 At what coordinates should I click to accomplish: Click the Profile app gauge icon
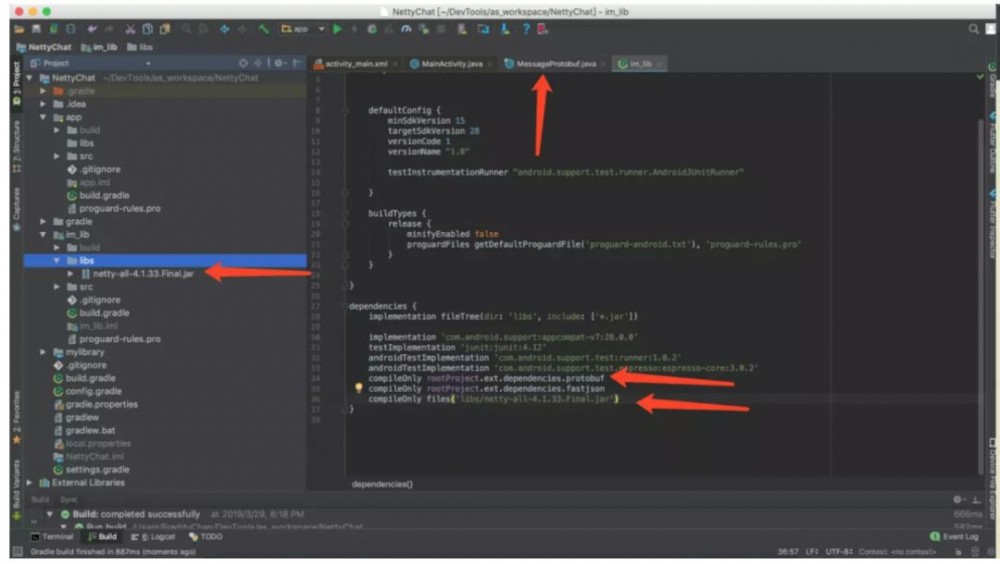(x=406, y=29)
